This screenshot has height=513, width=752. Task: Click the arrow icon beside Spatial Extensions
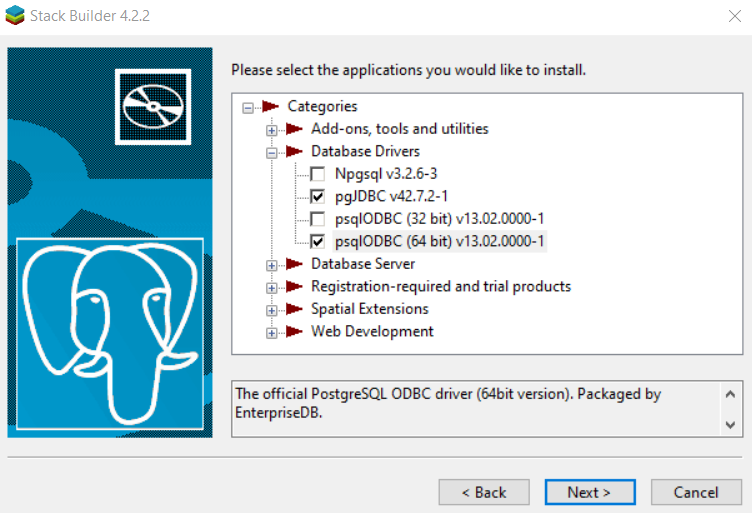point(293,309)
